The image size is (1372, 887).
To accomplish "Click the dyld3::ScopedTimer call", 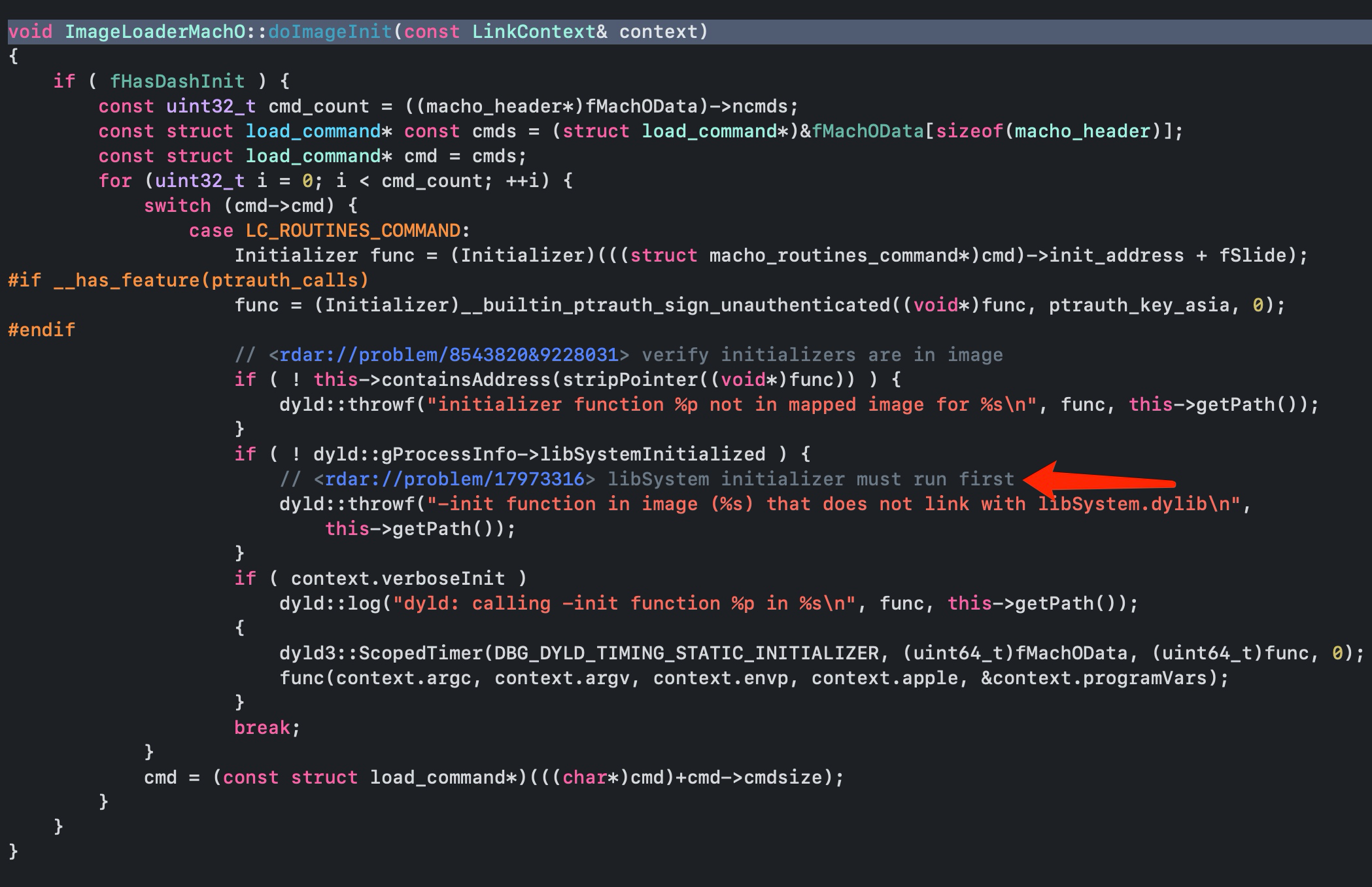I will (x=381, y=653).
